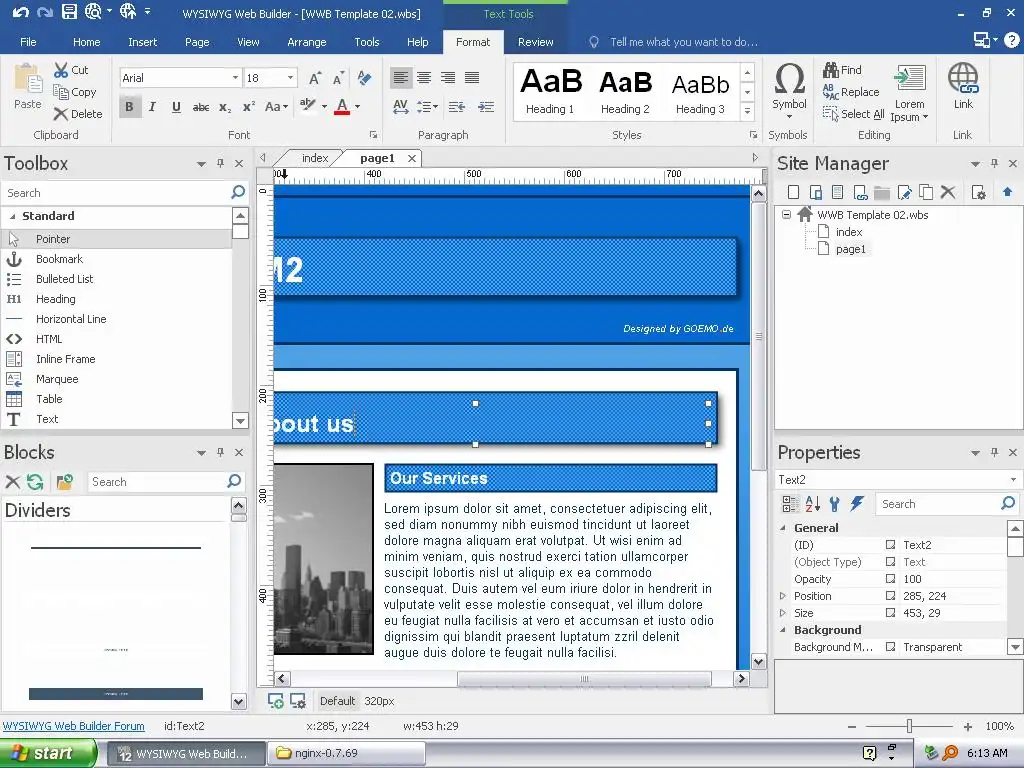This screenshot has width=1024, height=768.
Task: Open the font color dropdown arrow
Action: click(x=357, y=106)
